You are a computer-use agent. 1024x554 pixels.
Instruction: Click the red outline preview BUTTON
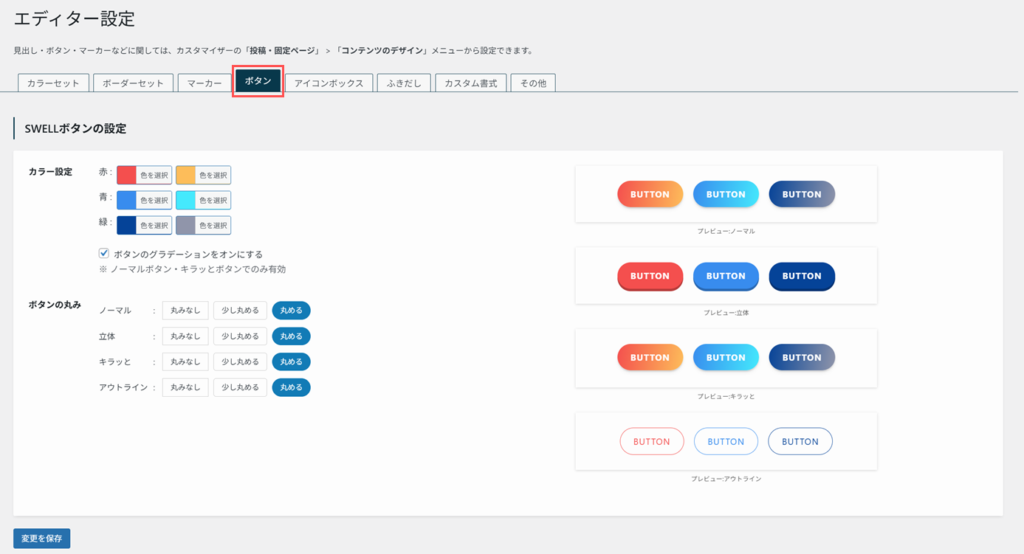click(x=652, y=441)
